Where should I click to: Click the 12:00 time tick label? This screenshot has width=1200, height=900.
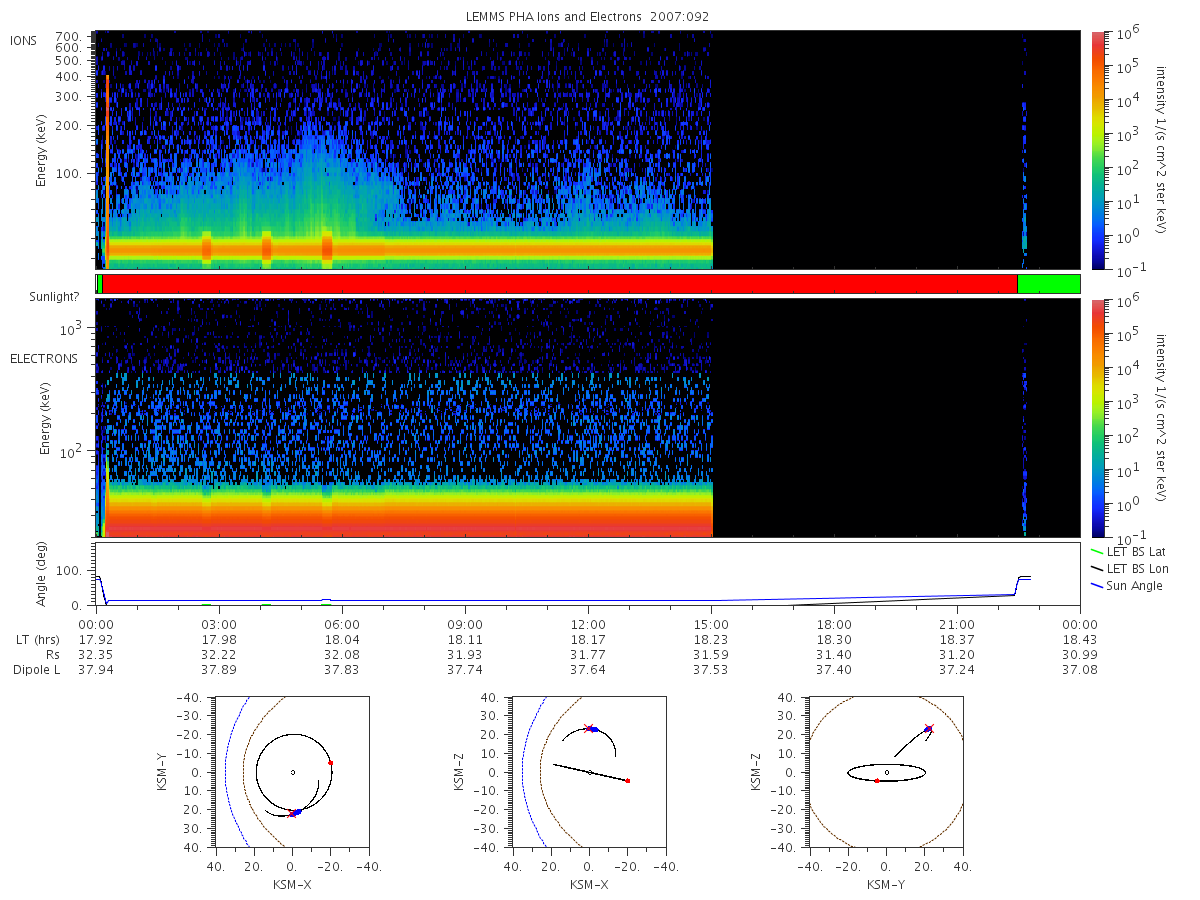coord(588,624)
